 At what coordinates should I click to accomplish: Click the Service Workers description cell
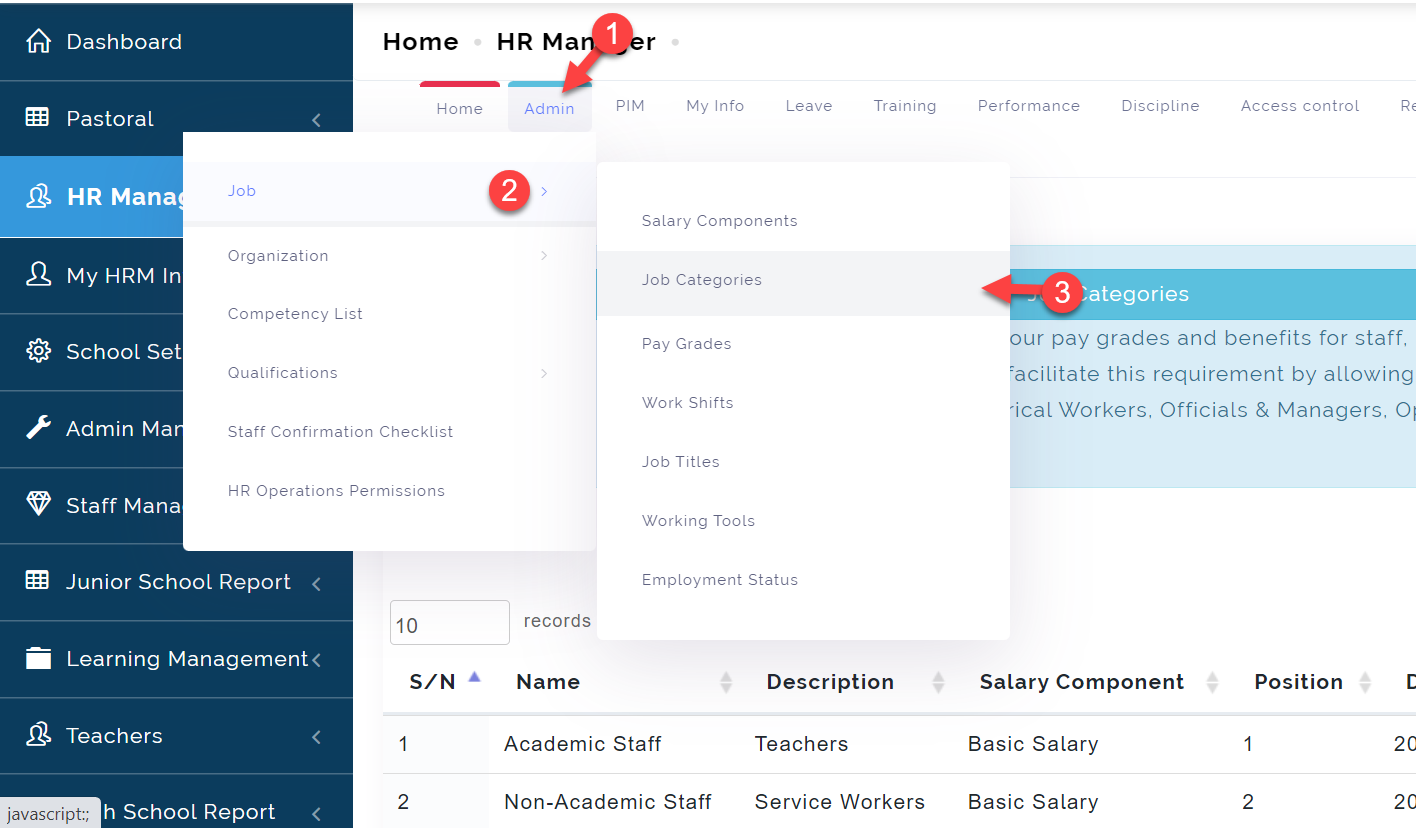(839, 802)
